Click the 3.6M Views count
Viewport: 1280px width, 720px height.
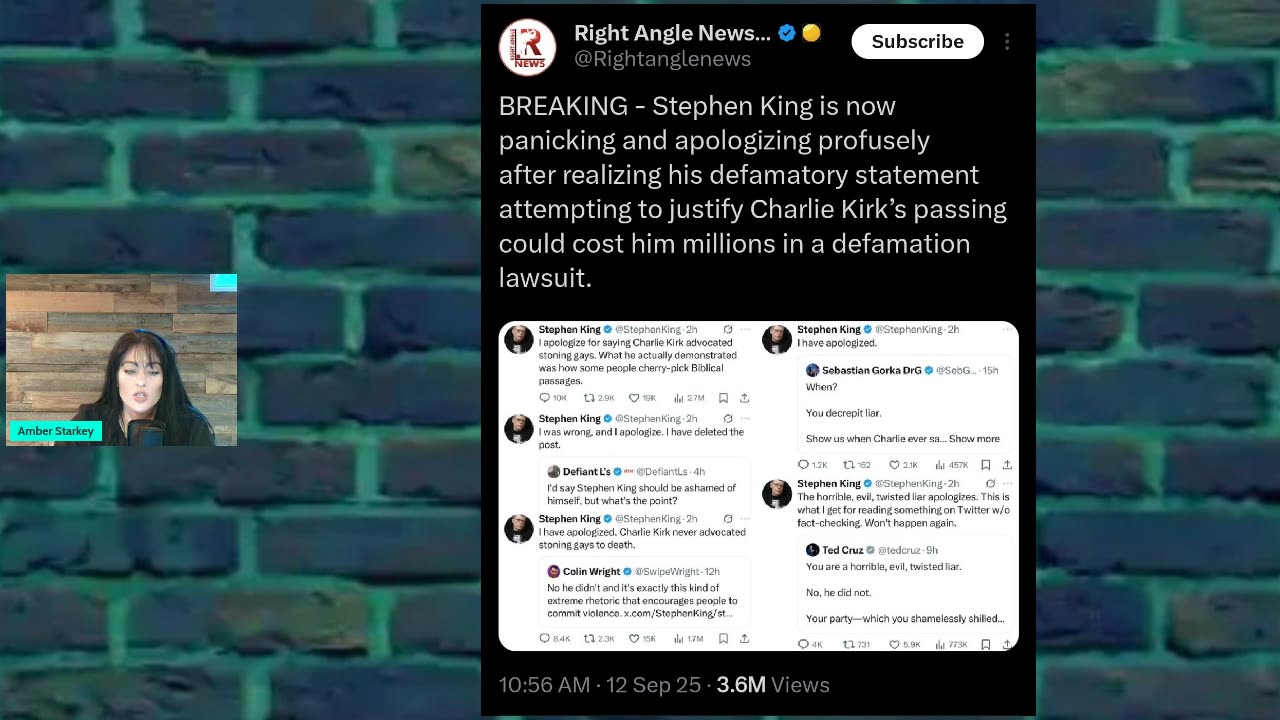coord(773,685)
